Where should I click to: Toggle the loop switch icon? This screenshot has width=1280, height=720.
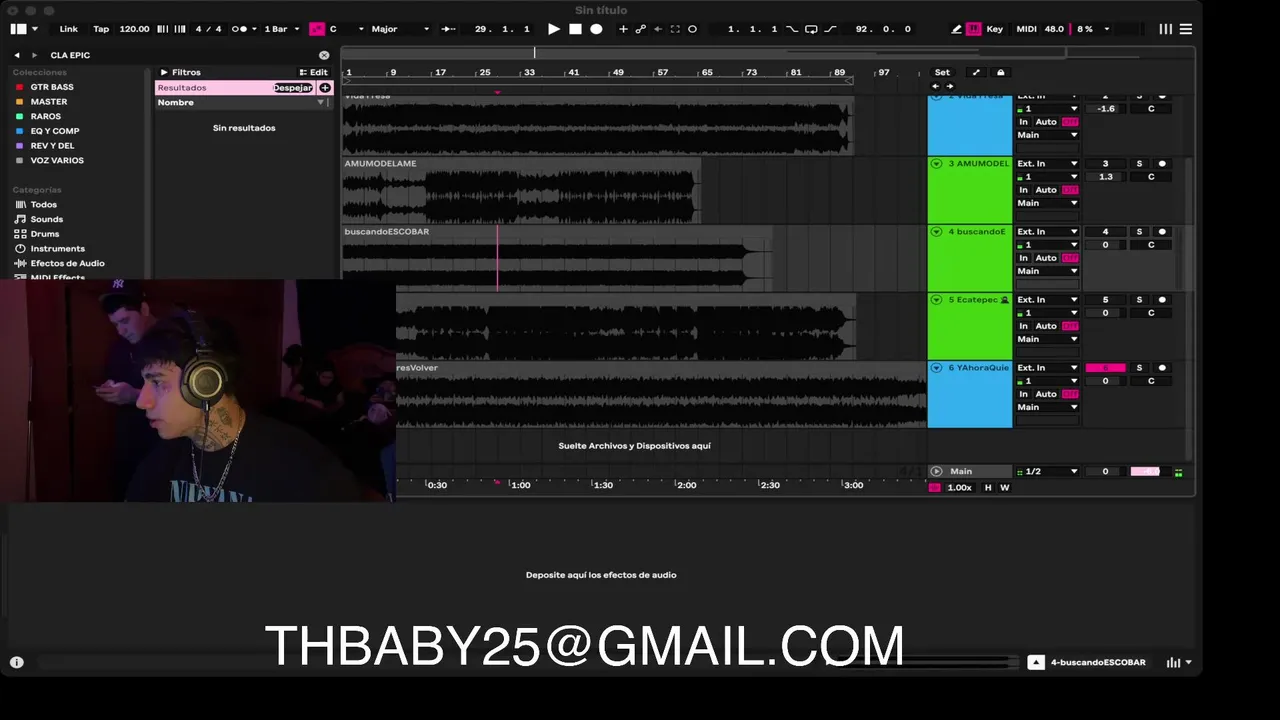810,29
